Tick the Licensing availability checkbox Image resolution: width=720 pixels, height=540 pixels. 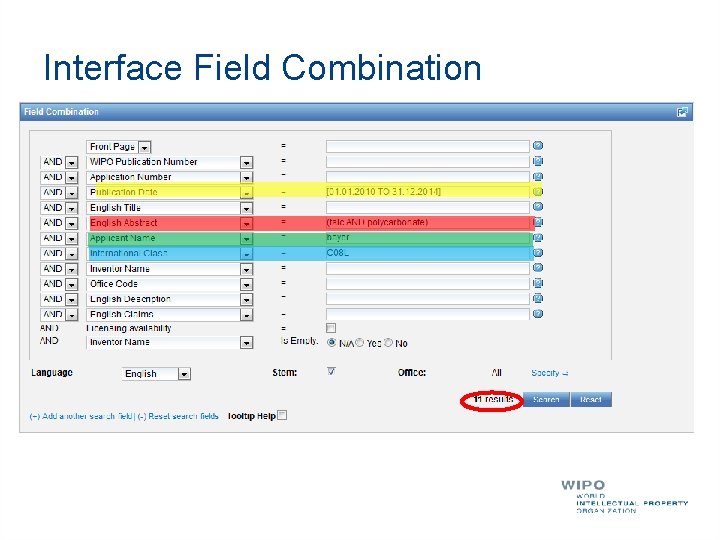tap(331, 328)
